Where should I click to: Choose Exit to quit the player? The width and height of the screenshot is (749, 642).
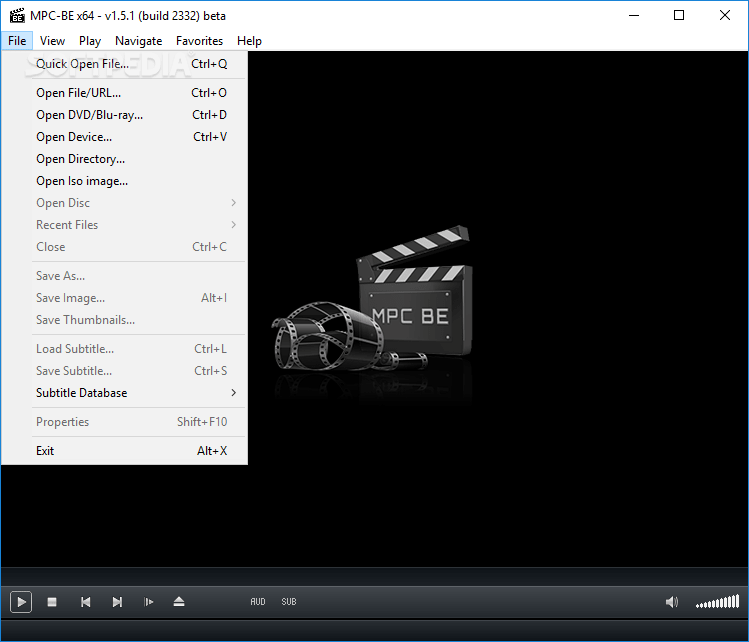(124, 450)
